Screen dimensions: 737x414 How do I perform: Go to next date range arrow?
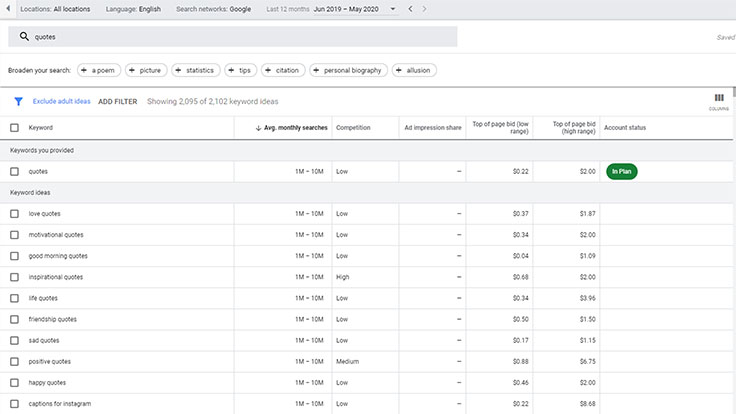click(x=424, y=8)
